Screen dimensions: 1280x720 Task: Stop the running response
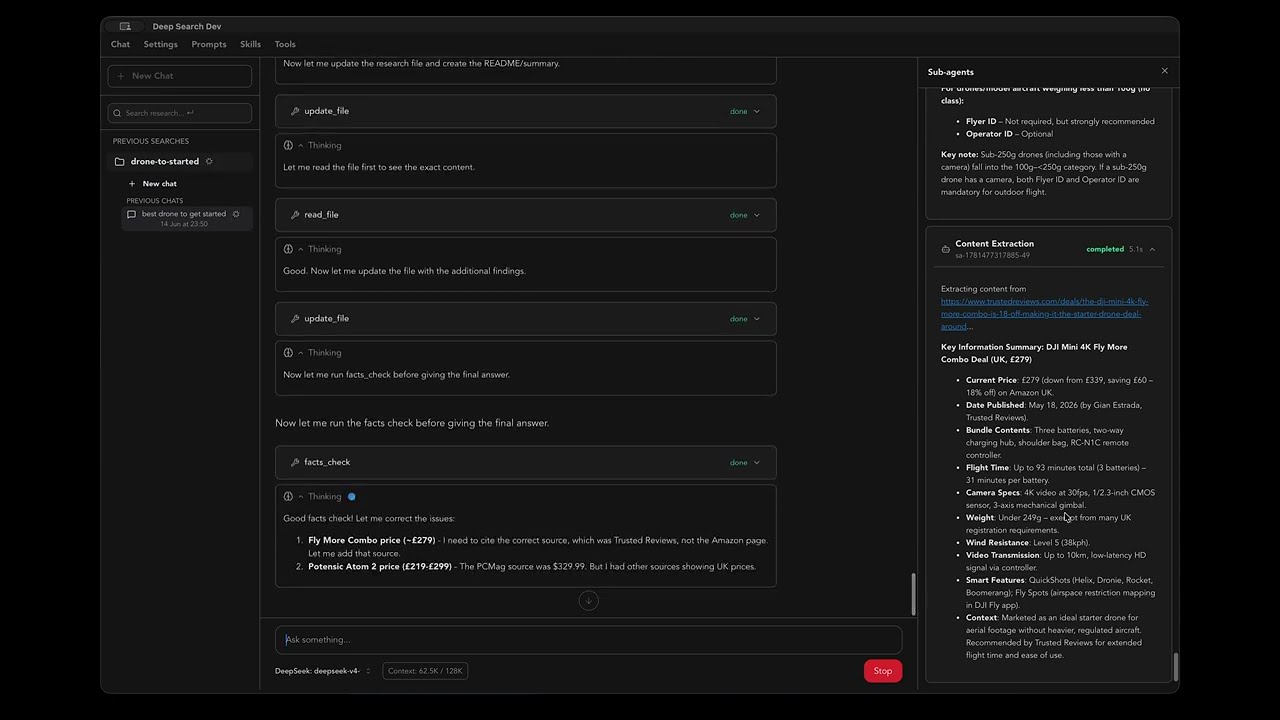[x=883, y=671]
